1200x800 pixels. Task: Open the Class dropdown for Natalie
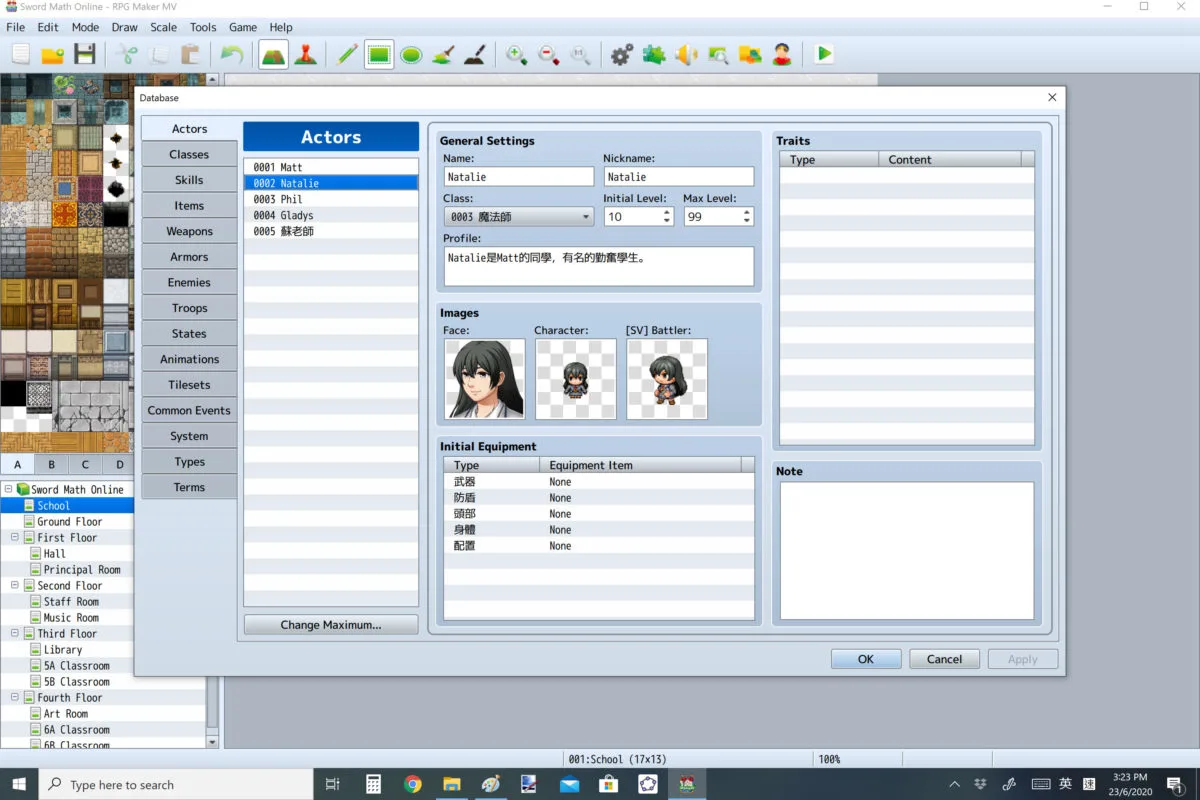[519, 216]
